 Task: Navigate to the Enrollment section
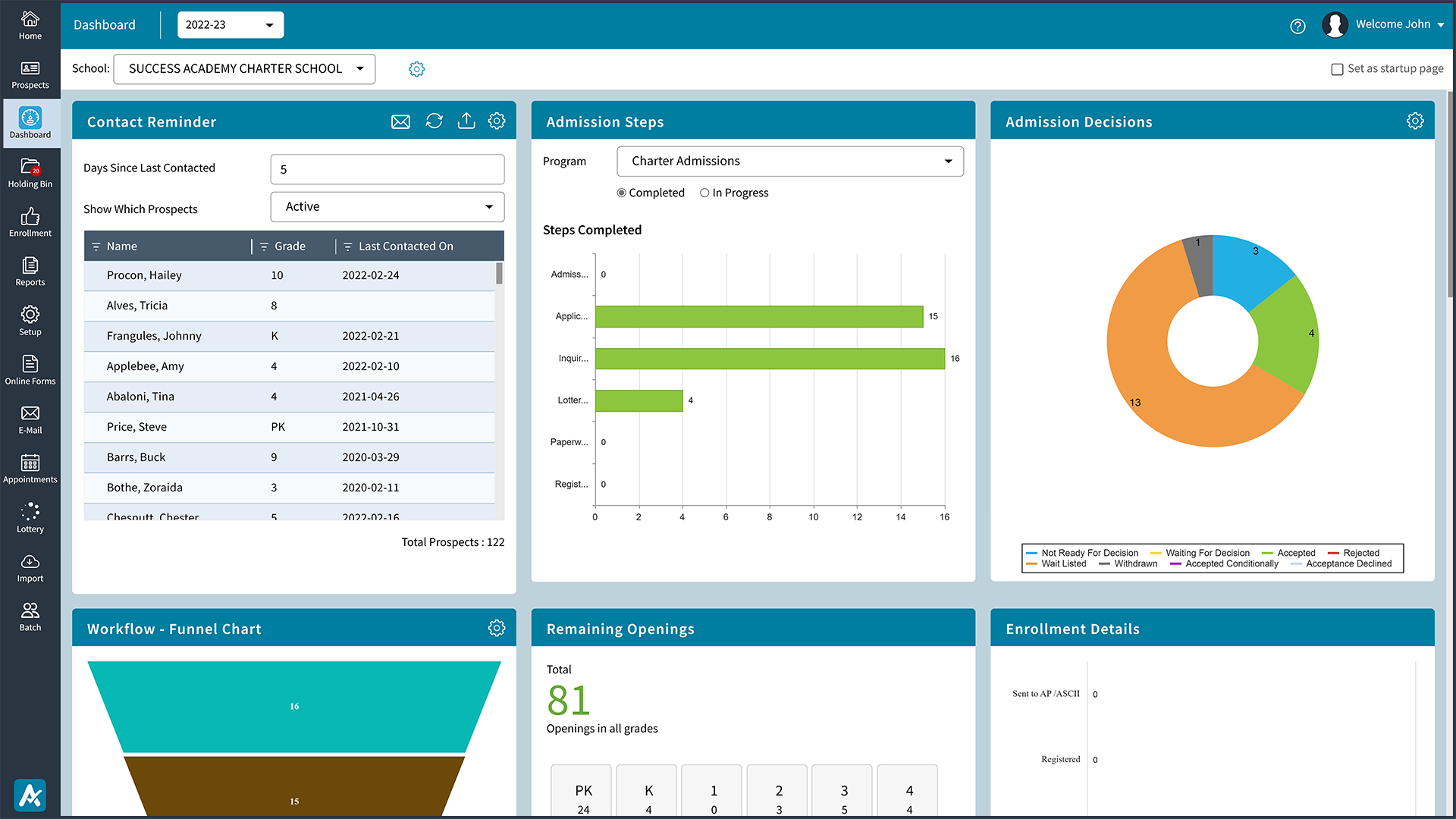(x=30, y=221)
